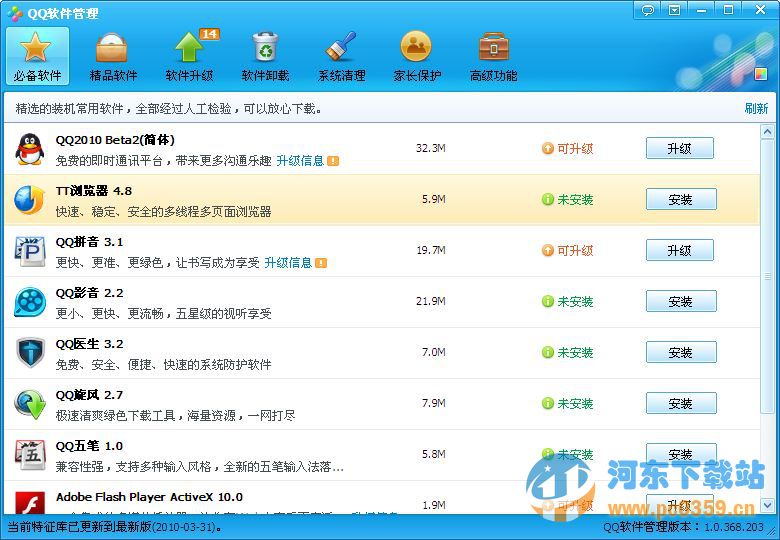Click the QQ医生 shield icon
This screenshot has width=780, height=540.
coord(30,353)
